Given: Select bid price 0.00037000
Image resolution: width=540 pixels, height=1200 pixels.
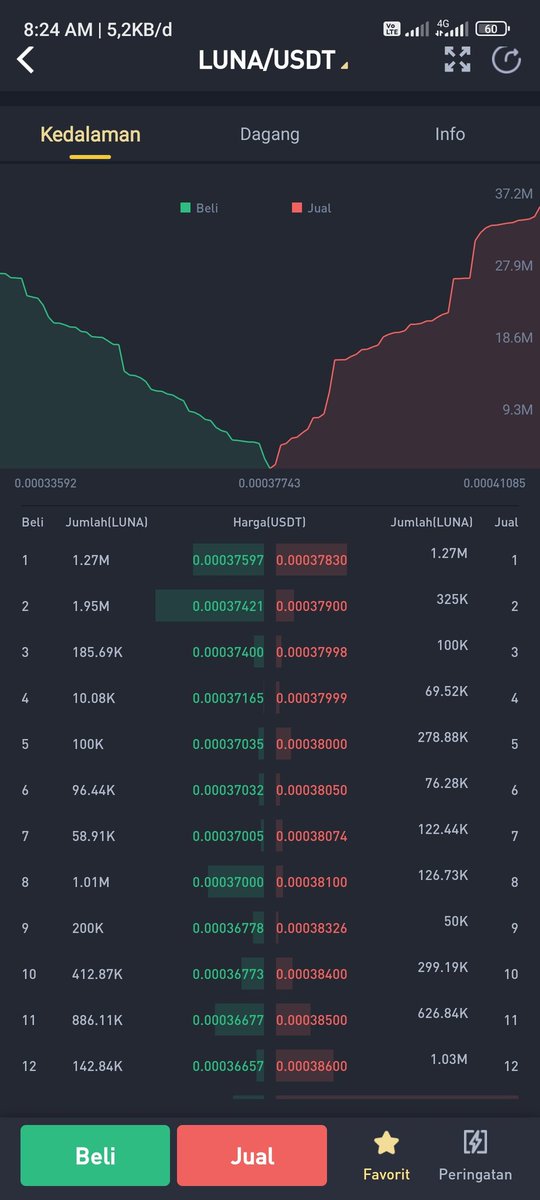Looking at the screenshot, I should coord(228,882).
